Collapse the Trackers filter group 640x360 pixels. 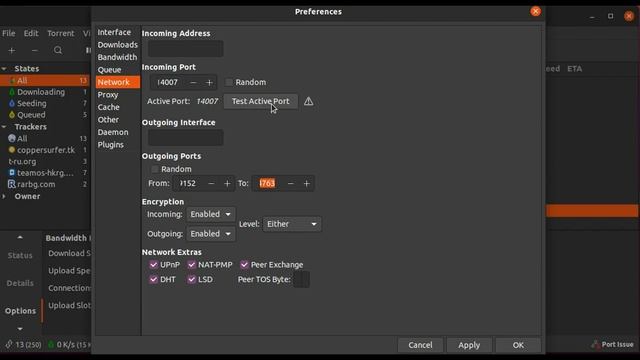point(4,127)
